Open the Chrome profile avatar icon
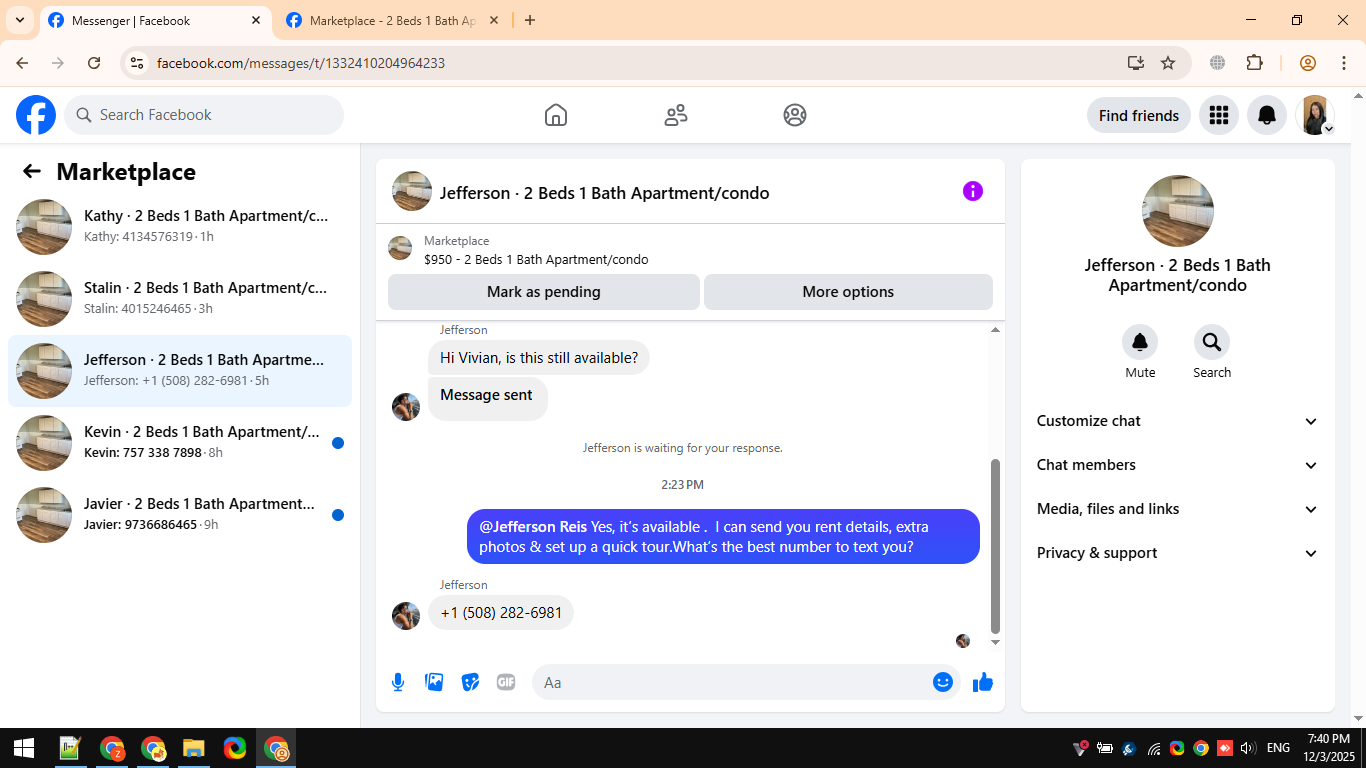This screenshot has height=768, width=1366. tap(1308, 63)
